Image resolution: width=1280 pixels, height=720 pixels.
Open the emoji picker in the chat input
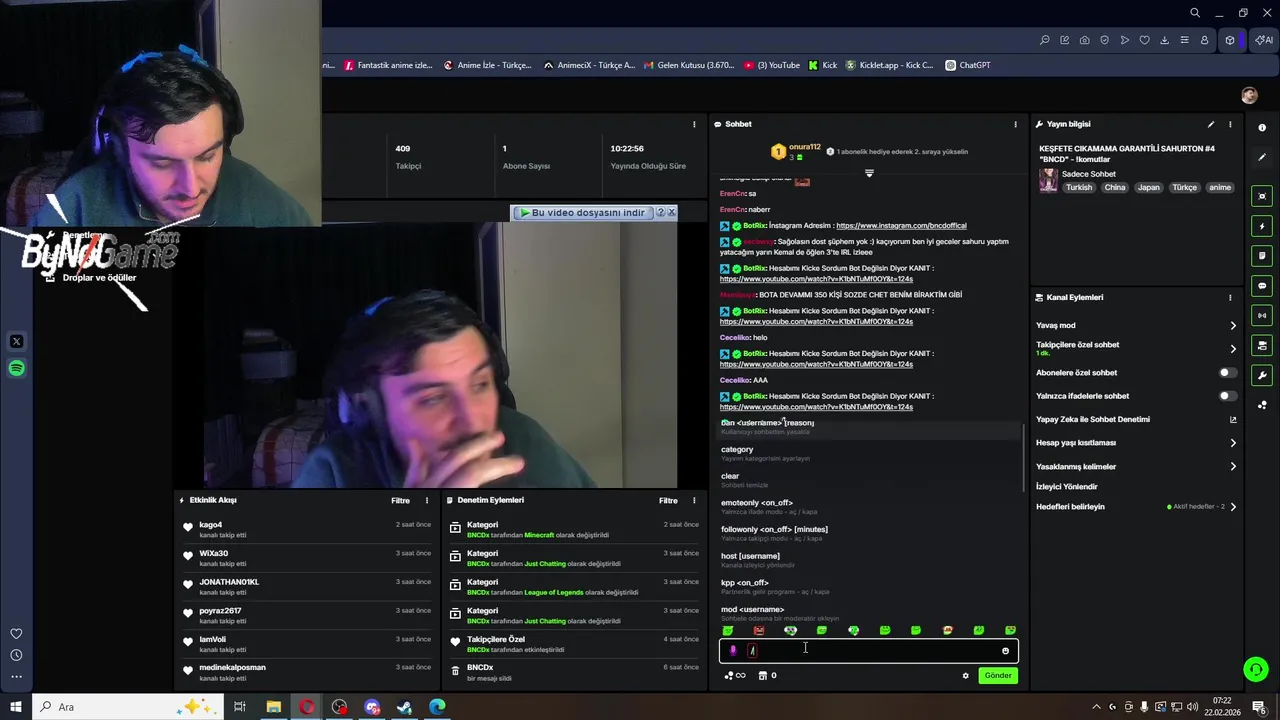click(x=1005, y=651)
